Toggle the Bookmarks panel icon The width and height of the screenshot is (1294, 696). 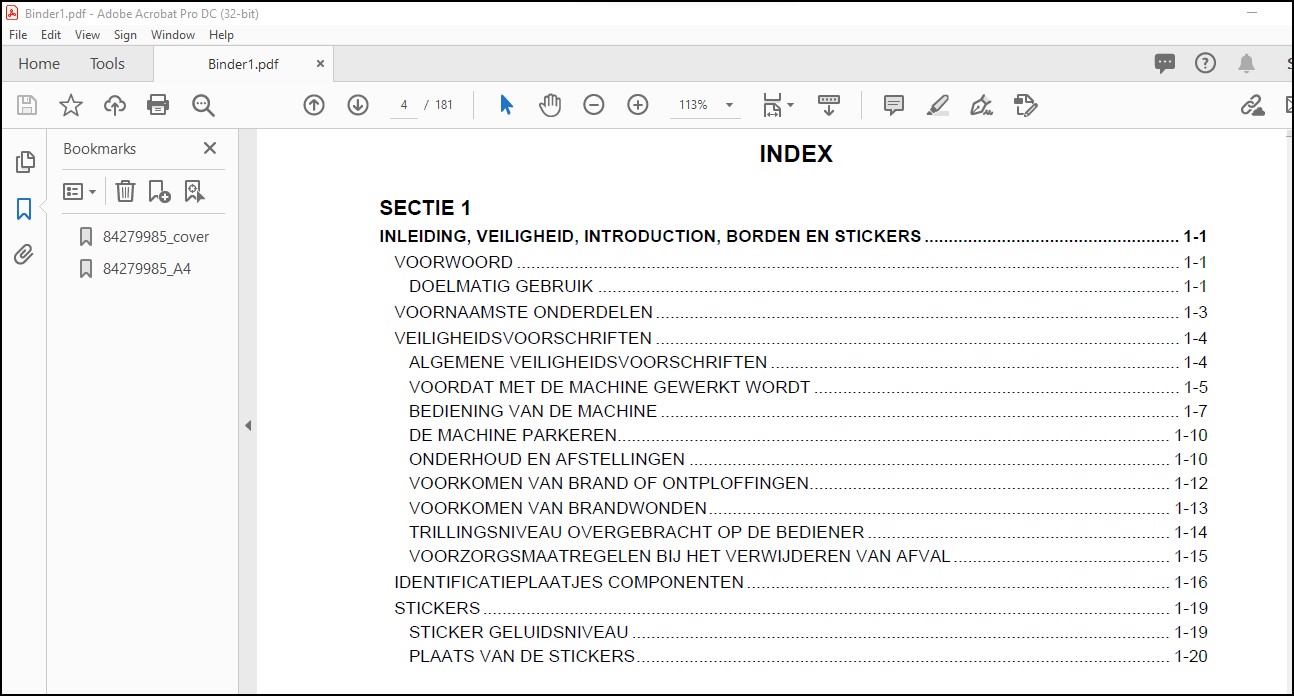(x=24, y=209)
